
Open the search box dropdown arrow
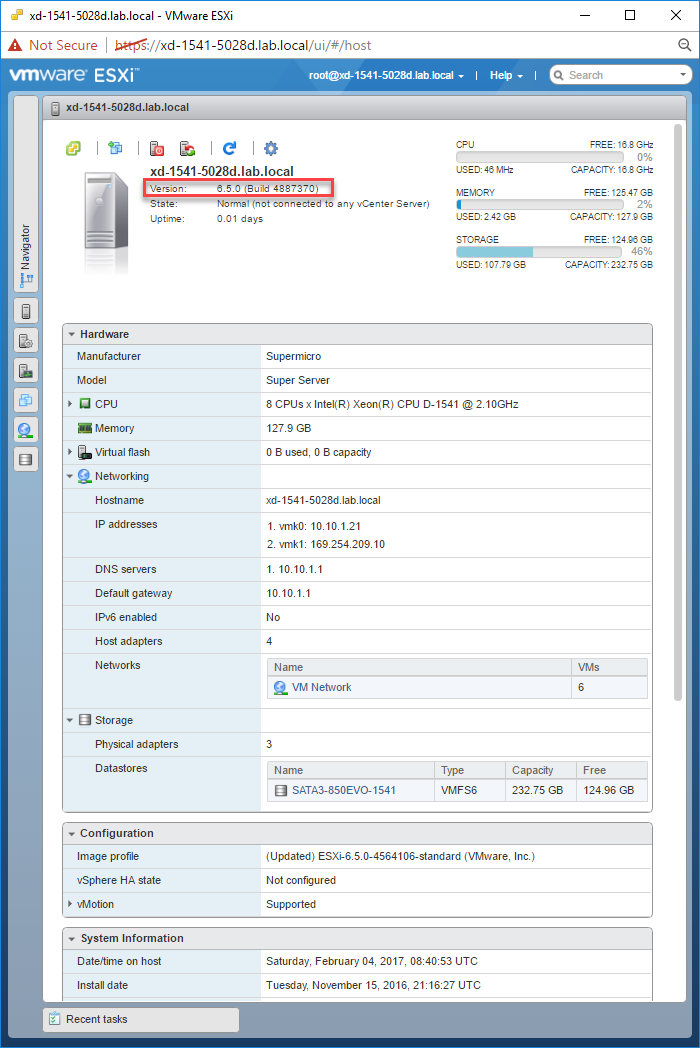[682, 75]
